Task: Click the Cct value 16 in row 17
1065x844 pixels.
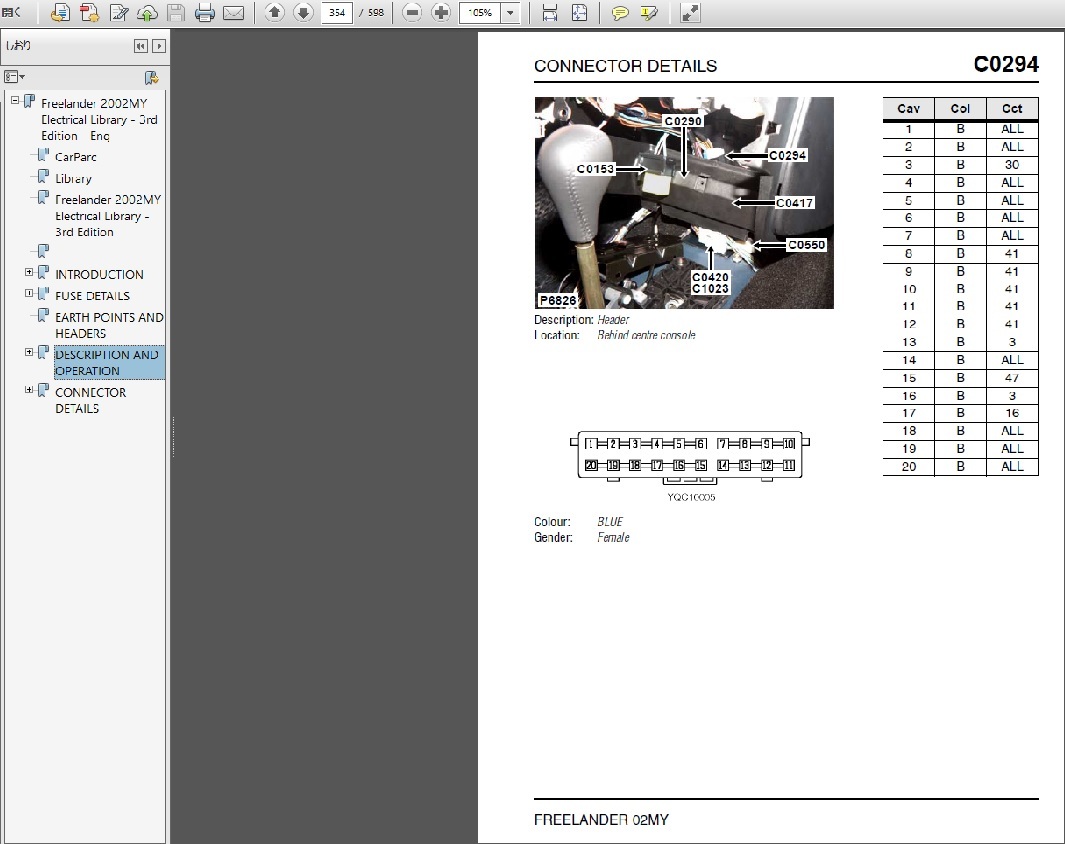Action: (1012, 413)
